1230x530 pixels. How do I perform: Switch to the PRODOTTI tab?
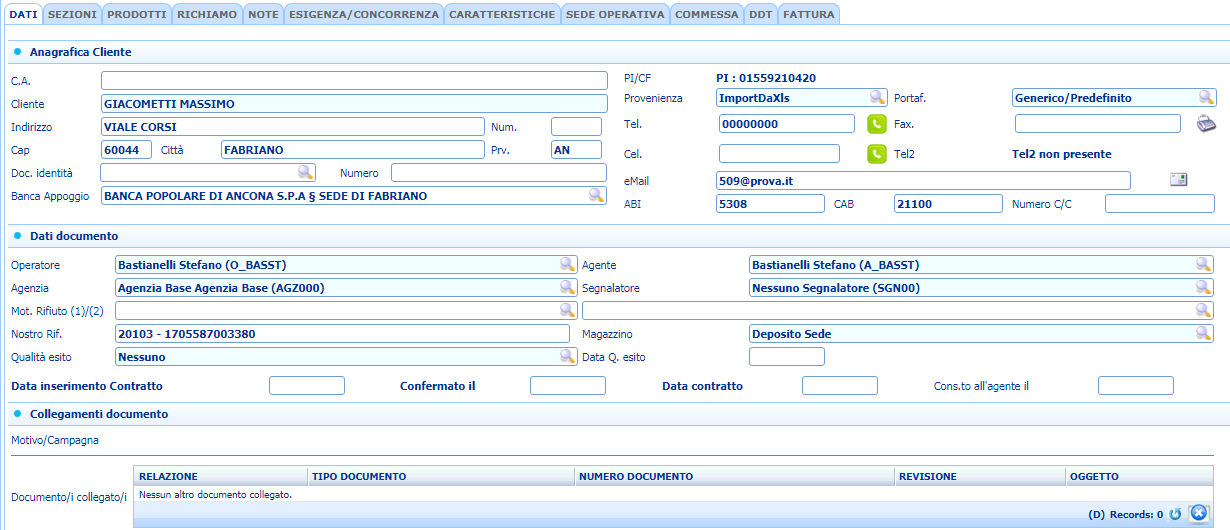tap(136, 14)
